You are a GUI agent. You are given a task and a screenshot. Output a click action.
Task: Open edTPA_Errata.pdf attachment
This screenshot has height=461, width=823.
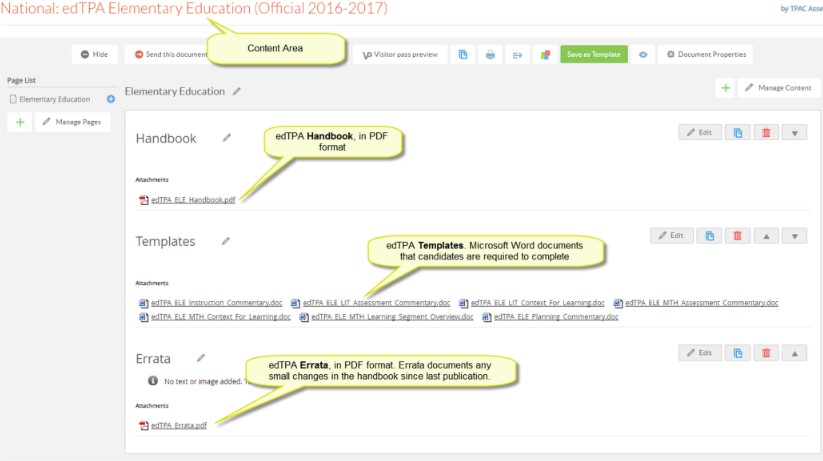pos(179,426)
